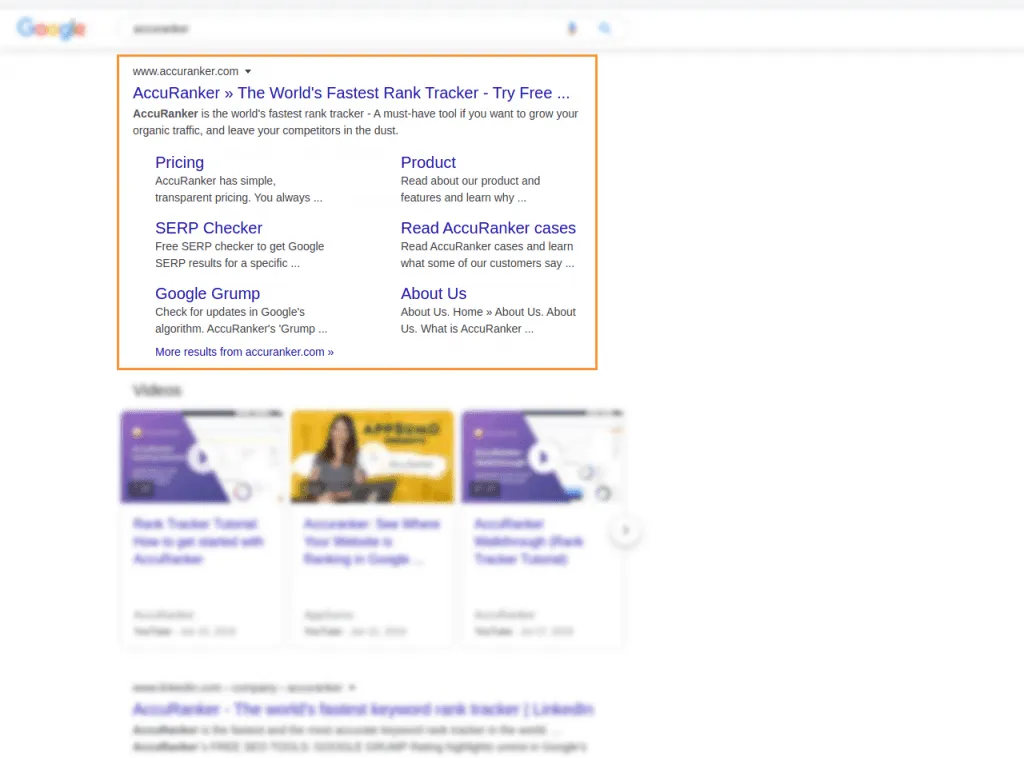Open the middle yellow video thumbnail
The width and height of the screenshot is (1024, 758).
point(372,457)
